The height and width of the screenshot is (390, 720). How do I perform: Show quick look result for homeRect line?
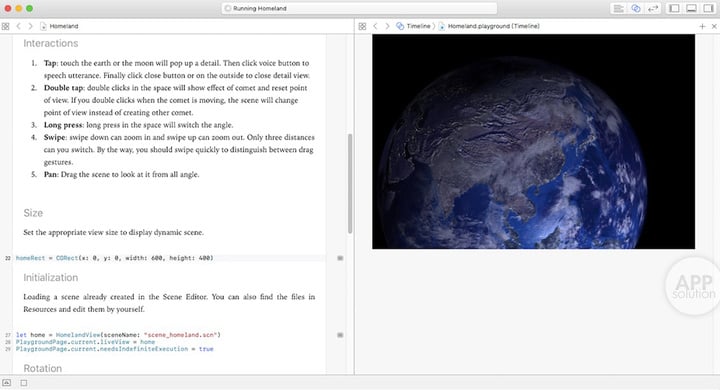point(340,258)
